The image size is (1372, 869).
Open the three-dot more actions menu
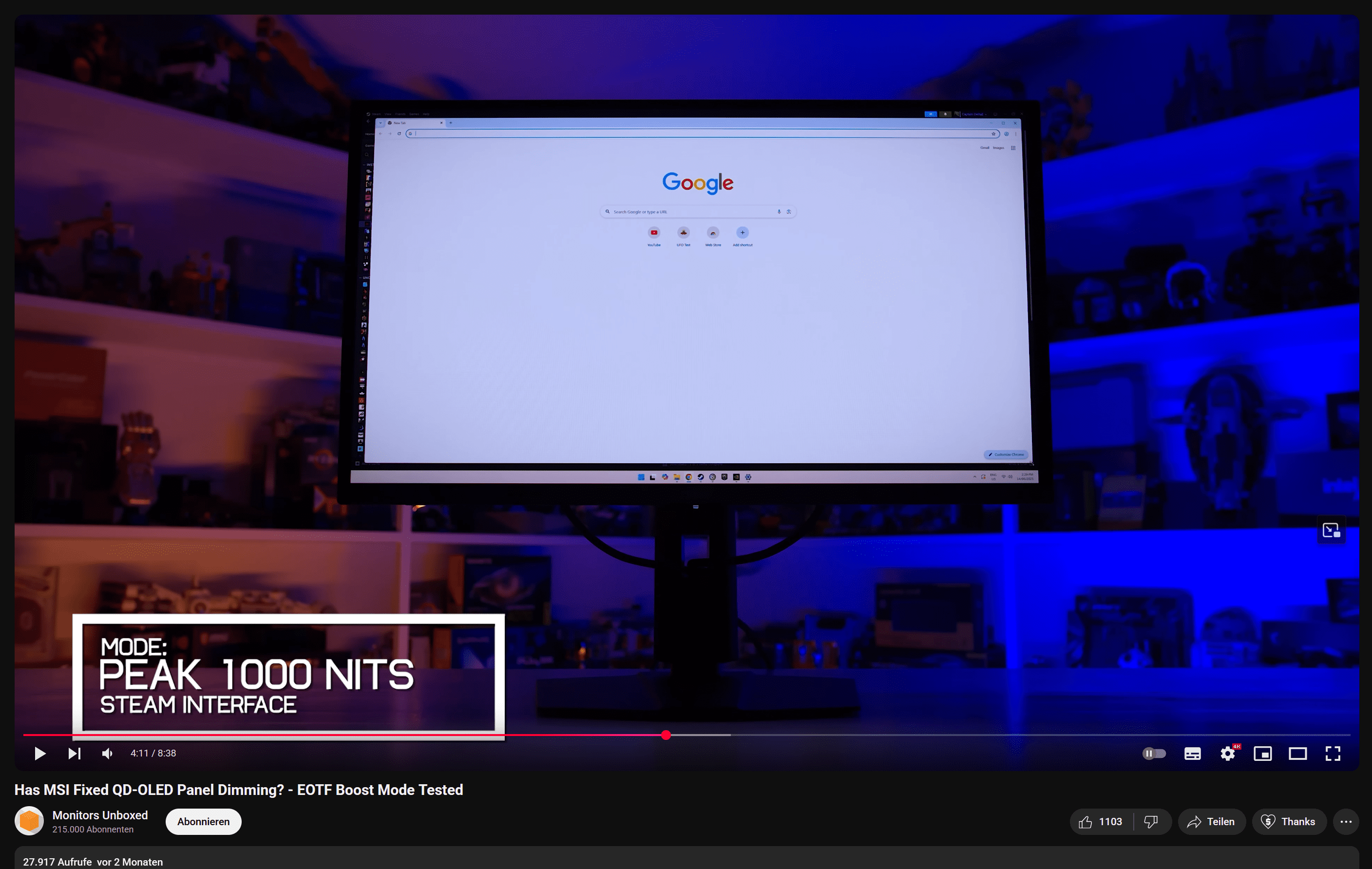tap(1346, 822)
